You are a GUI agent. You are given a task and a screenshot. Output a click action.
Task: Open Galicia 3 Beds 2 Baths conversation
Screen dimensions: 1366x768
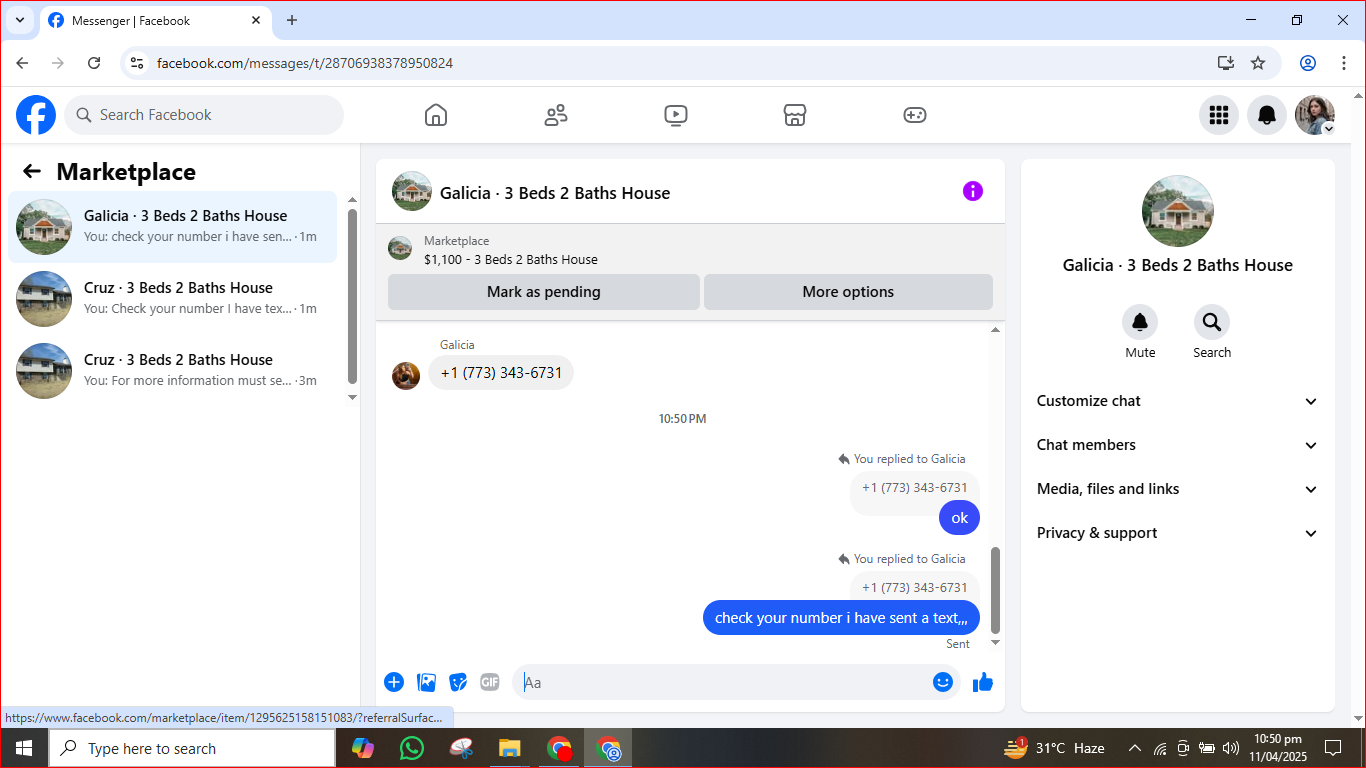173,227
